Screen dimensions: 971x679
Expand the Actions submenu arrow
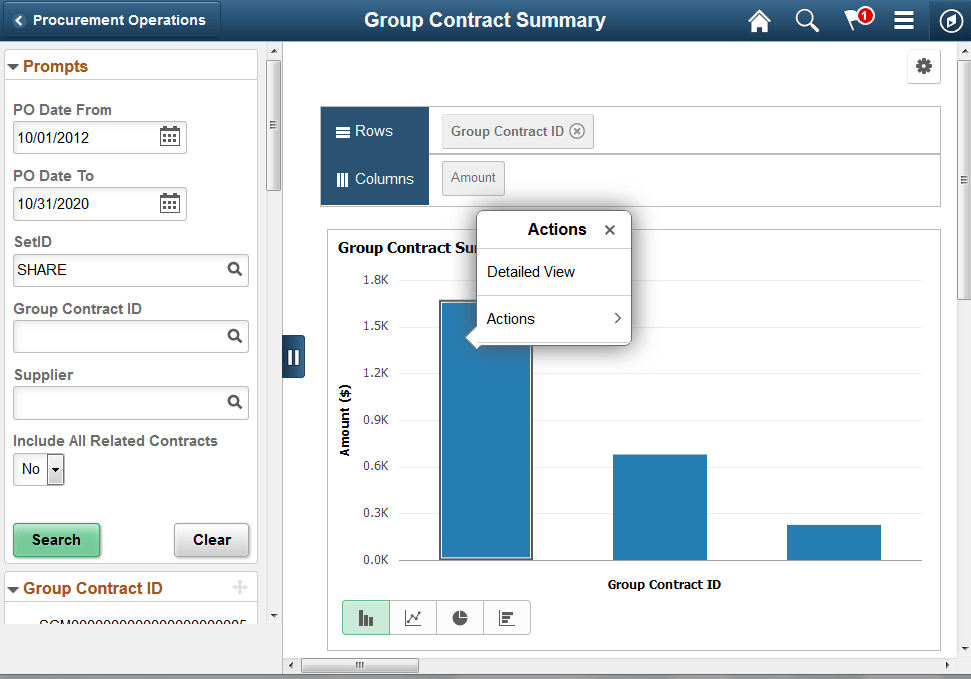click(619, 319)
